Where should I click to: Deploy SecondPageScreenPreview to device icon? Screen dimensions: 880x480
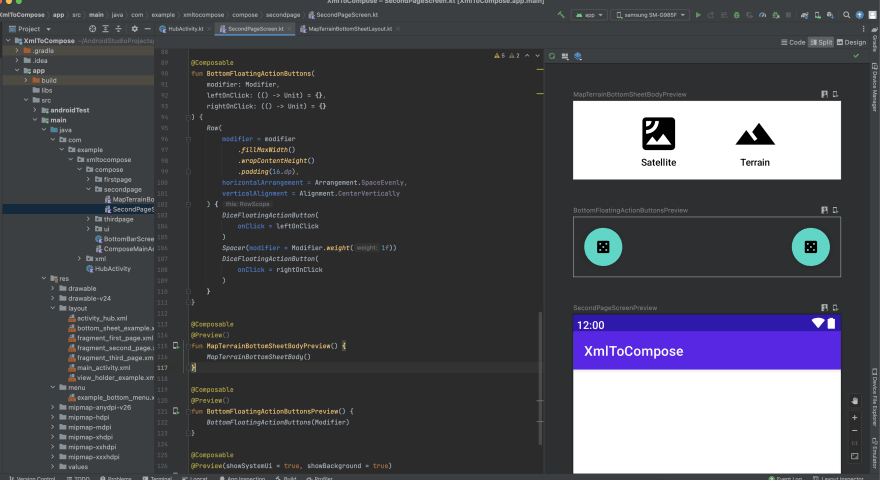coord(836,308)
